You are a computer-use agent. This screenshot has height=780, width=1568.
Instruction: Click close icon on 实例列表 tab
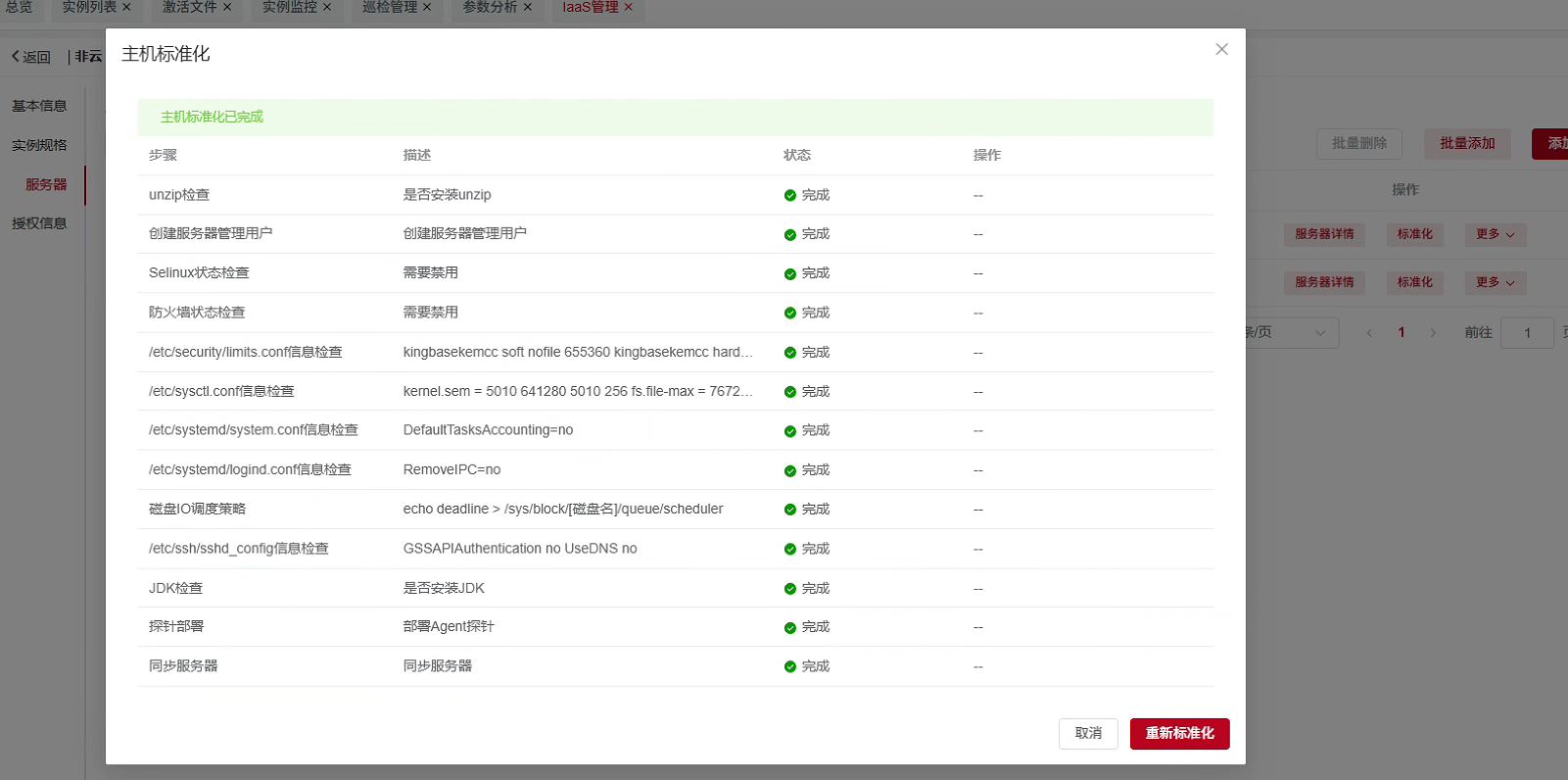coord(126,7)
